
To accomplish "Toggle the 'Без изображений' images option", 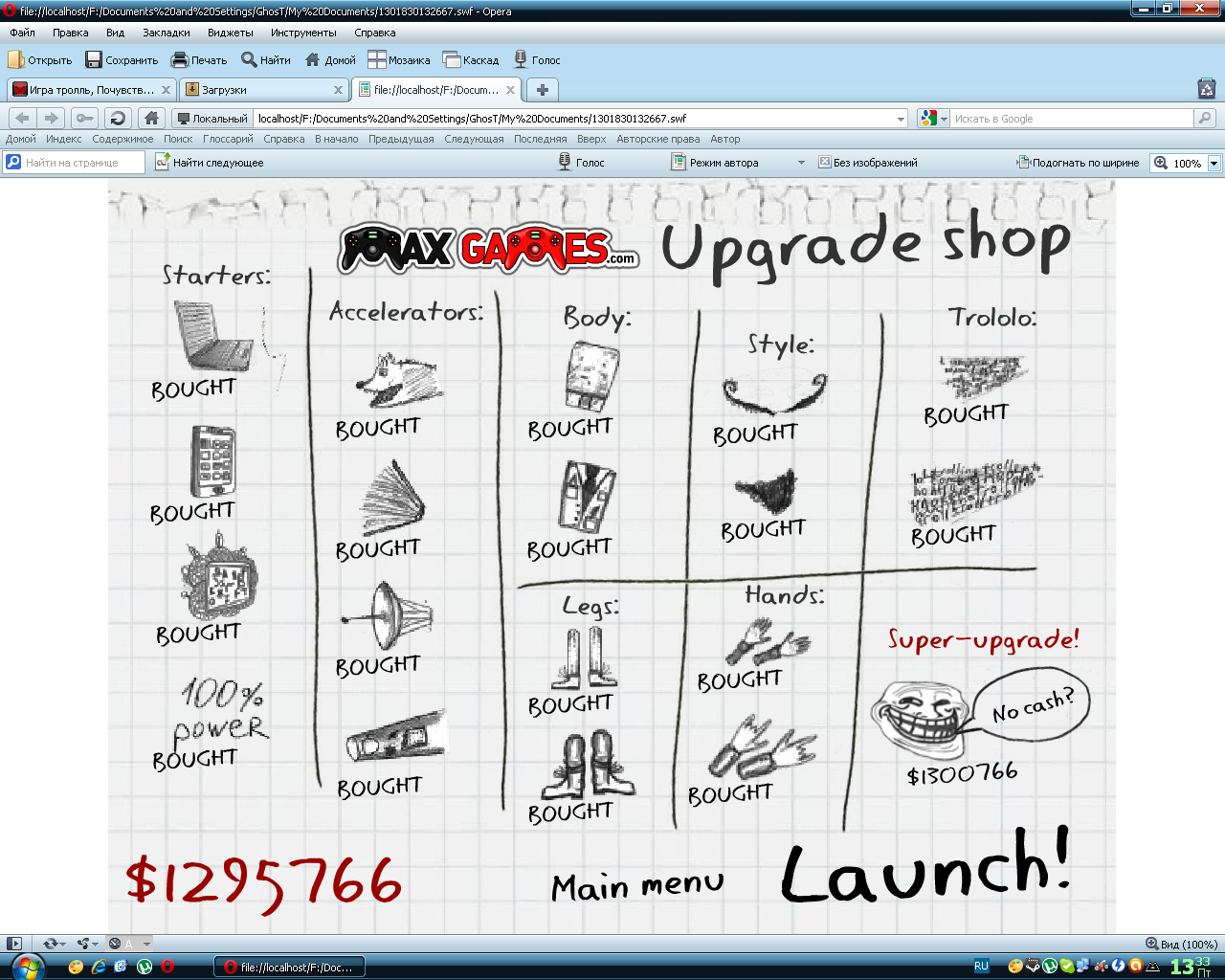I will pyautogui.click(x=867, y=163).
